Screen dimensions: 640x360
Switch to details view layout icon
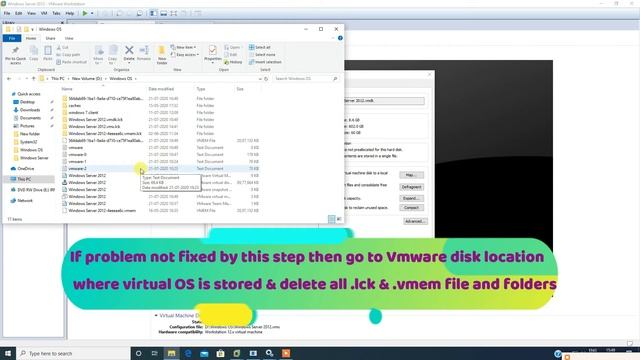[331, 219]
